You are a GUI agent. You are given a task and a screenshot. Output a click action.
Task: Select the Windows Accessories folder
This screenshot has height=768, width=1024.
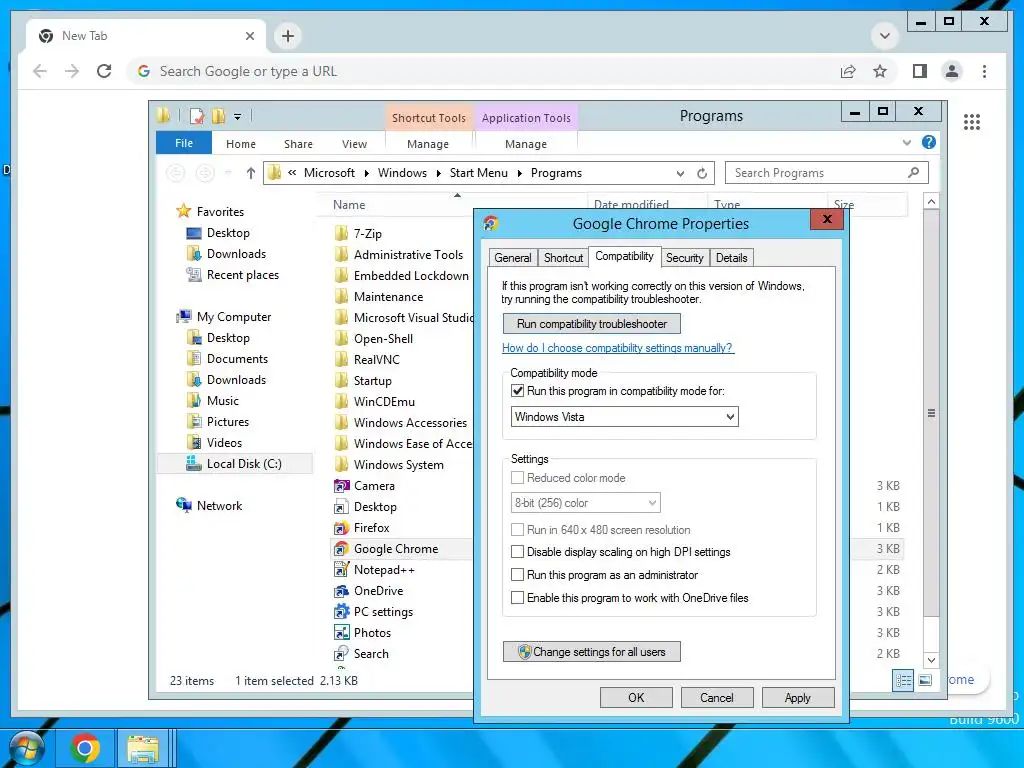pyautogui.click(x=401, y=423)
